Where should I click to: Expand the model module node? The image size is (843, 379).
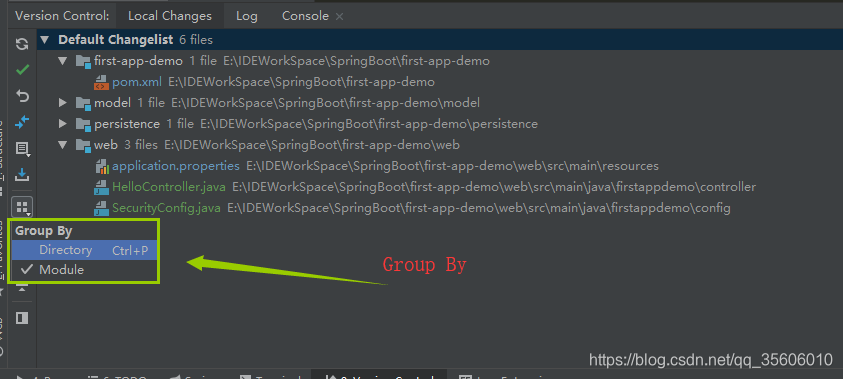pos(63,103)
